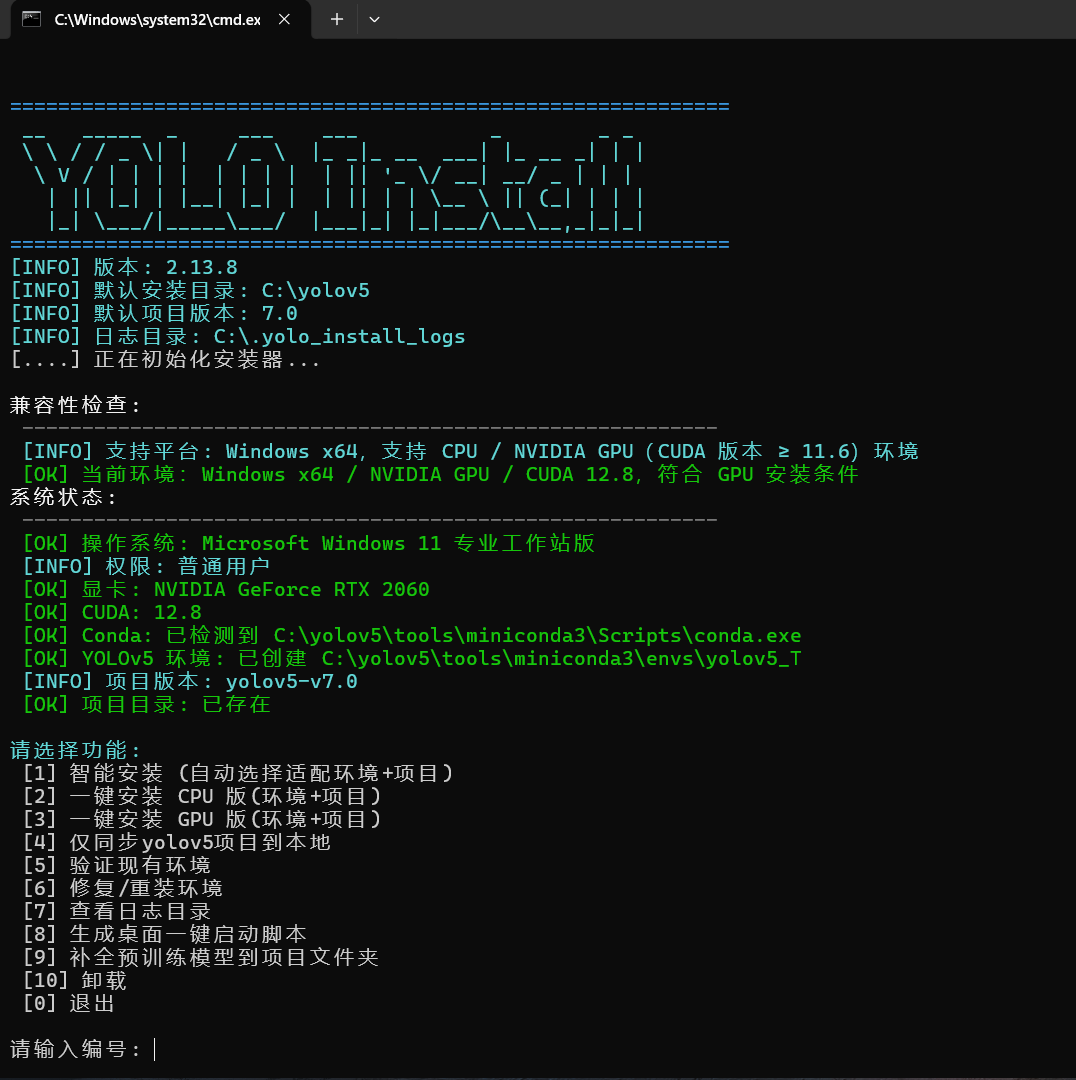This screenshot has width=1076, height=1080.
Task: Click menu option [8] 生成桌面一键启动脚本
Action: (165, 934)
